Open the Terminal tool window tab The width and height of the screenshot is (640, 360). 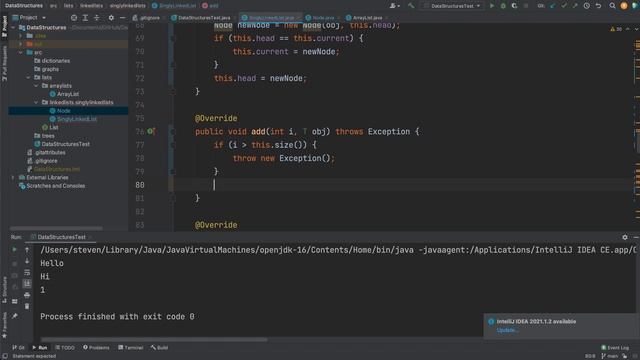[131, 348]
